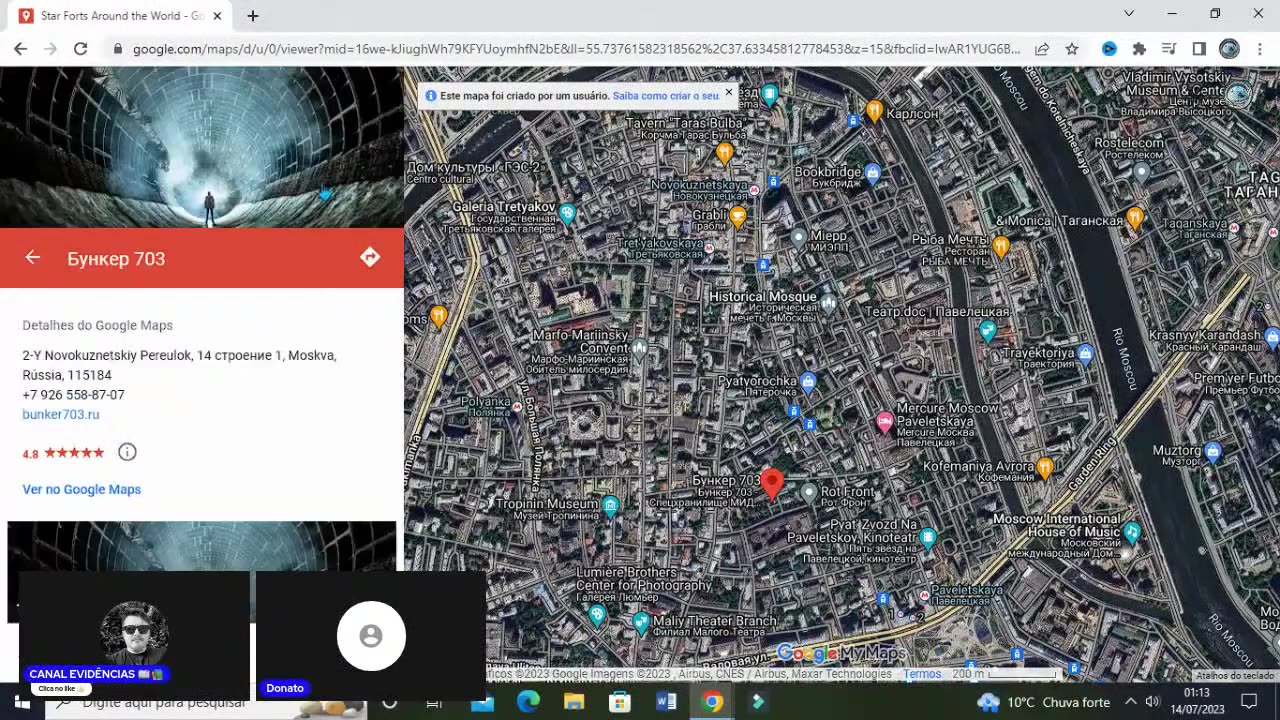Select the red Бункер 703 map pin

coord(772,484)
